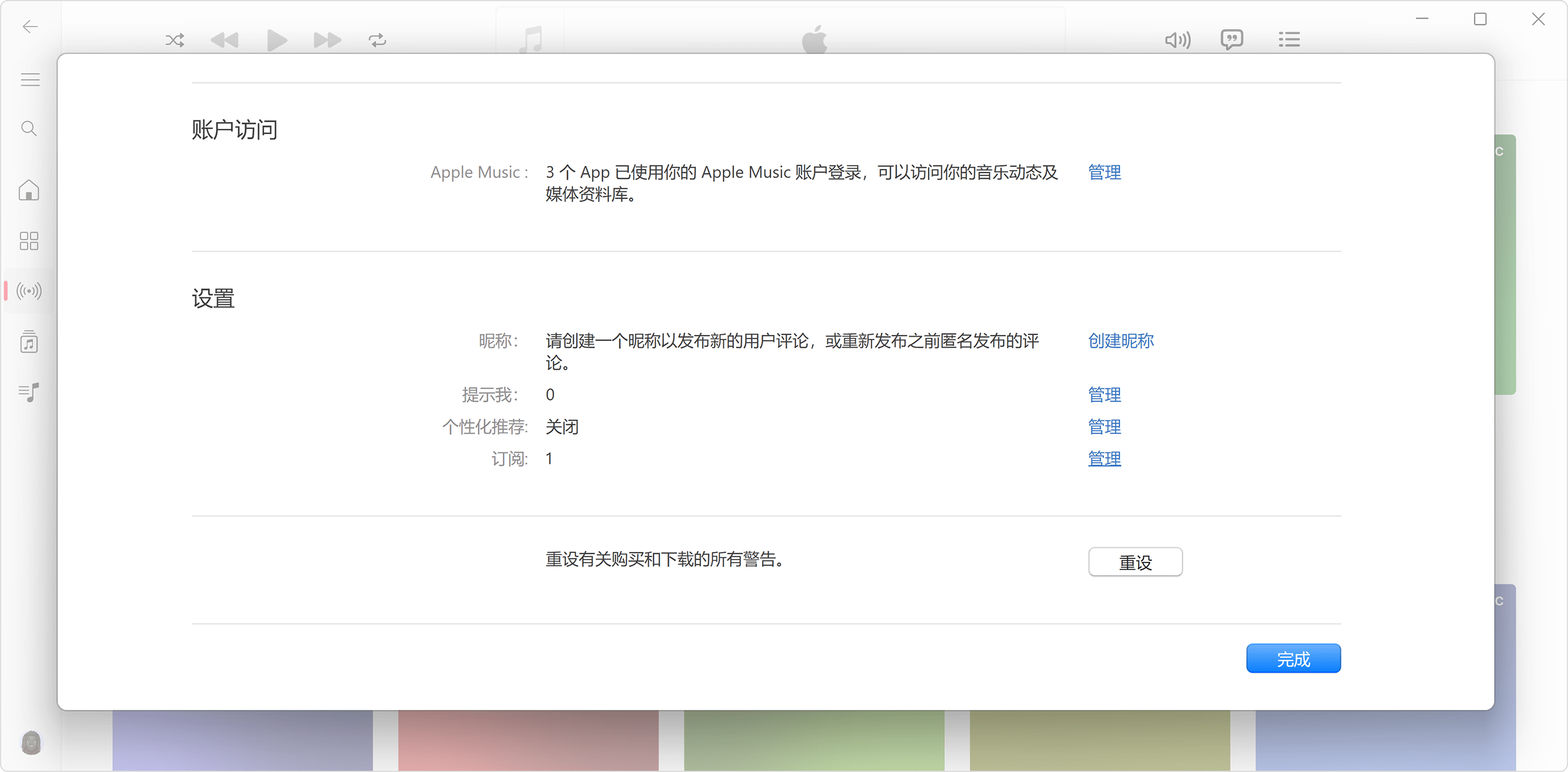The height and width of the screenshot is (772, 1568).
Task: Open search in the sidebar
Action: [28, 128]
